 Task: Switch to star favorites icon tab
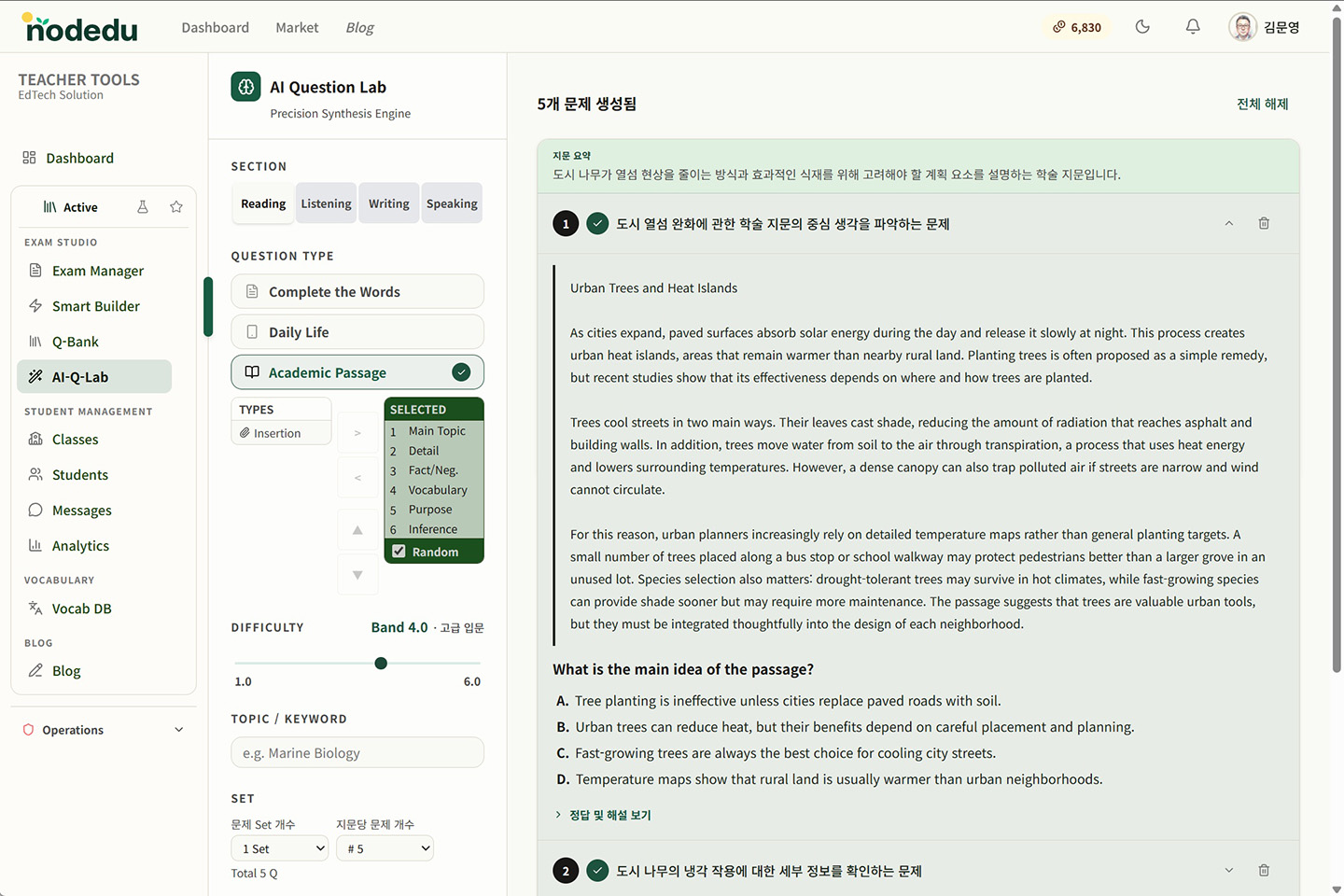176,207
